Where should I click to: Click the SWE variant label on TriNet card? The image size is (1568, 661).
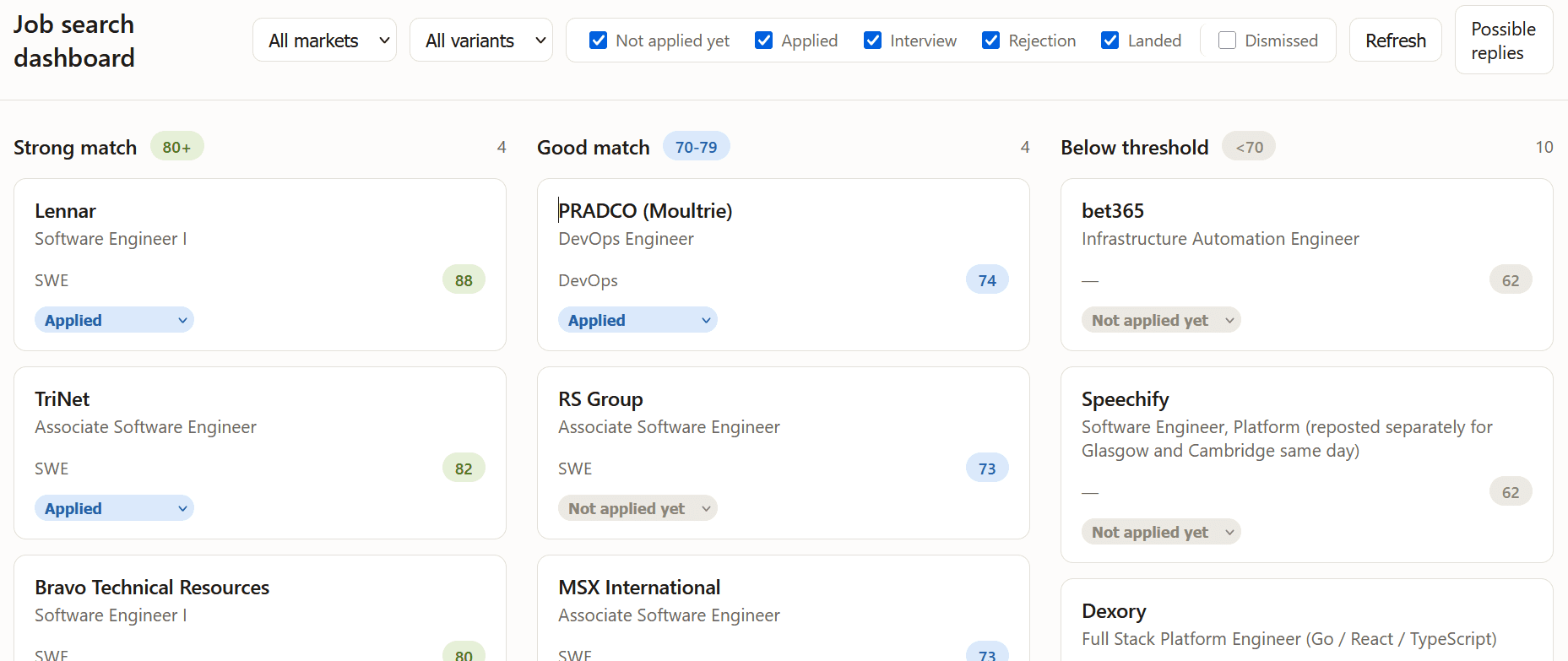52,469
